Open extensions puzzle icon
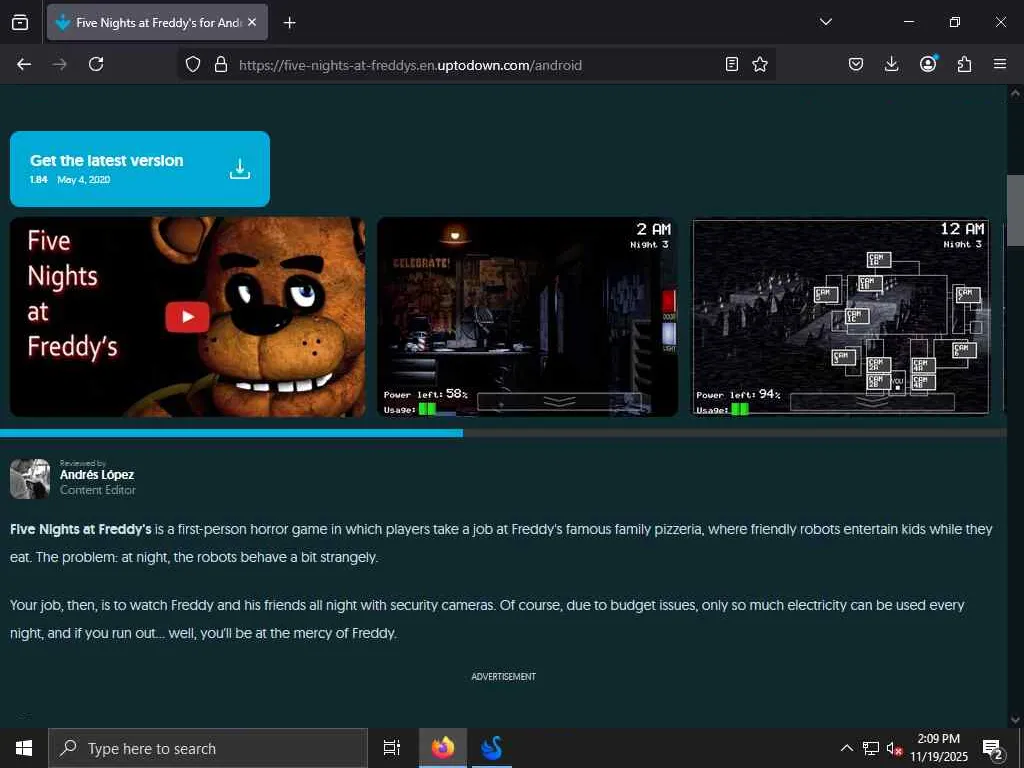 964,64
